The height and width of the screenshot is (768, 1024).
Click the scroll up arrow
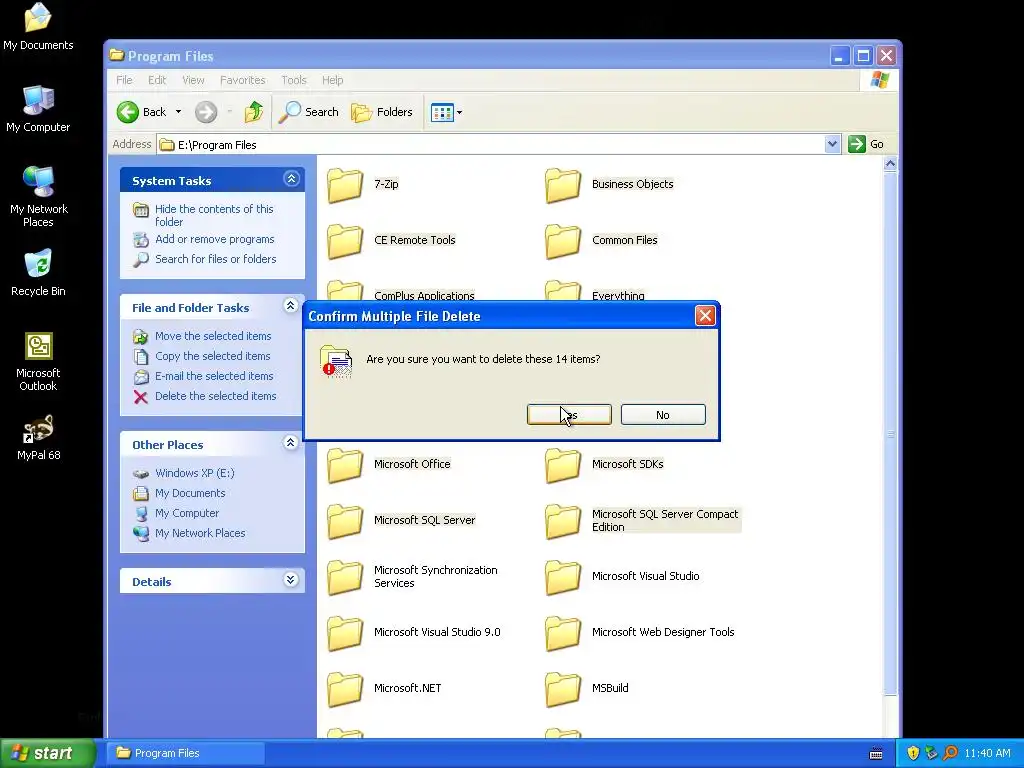890,164
